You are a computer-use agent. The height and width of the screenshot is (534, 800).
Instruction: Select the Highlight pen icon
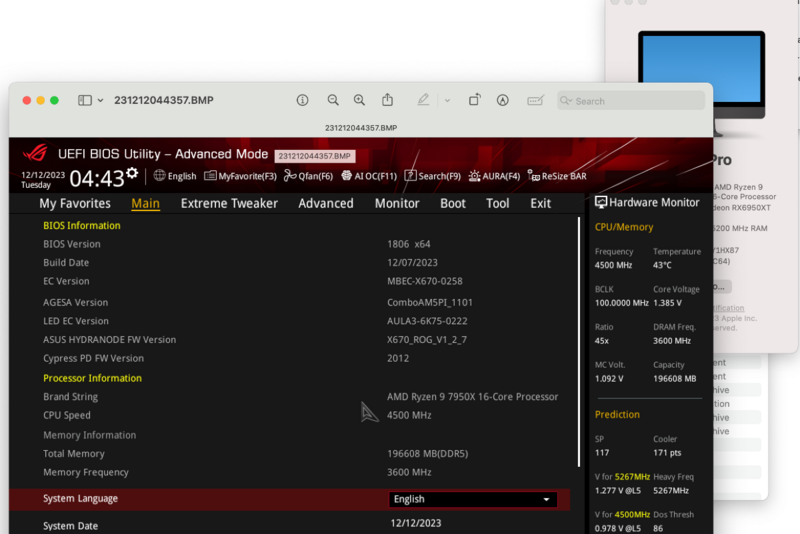tap(423, 100)
